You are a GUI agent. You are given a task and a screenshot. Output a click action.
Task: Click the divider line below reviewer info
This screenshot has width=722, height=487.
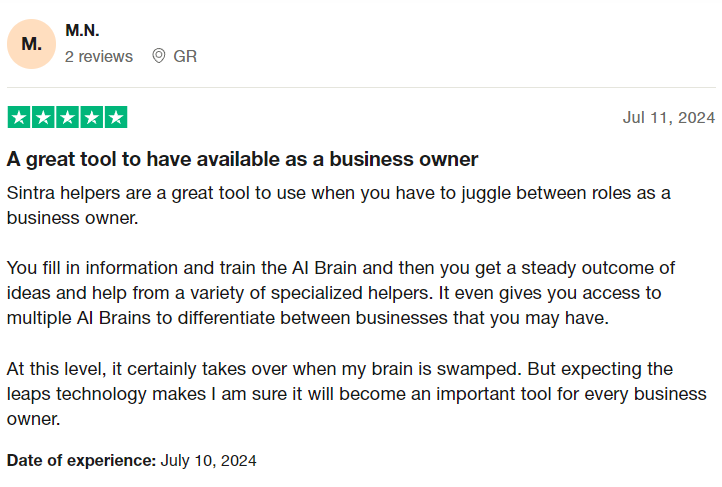tap(361, 87)
